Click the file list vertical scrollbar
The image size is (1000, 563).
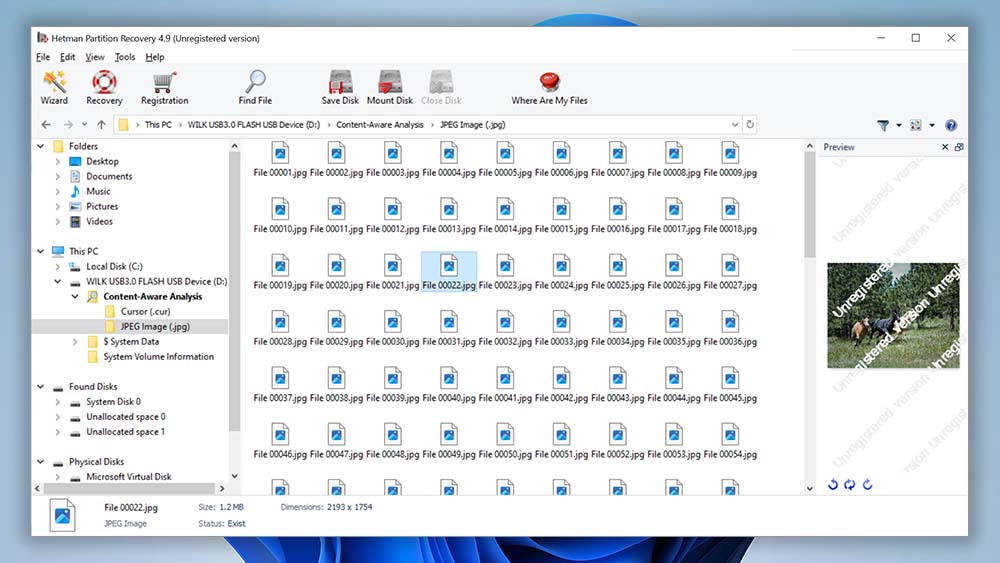click(809, 204)
